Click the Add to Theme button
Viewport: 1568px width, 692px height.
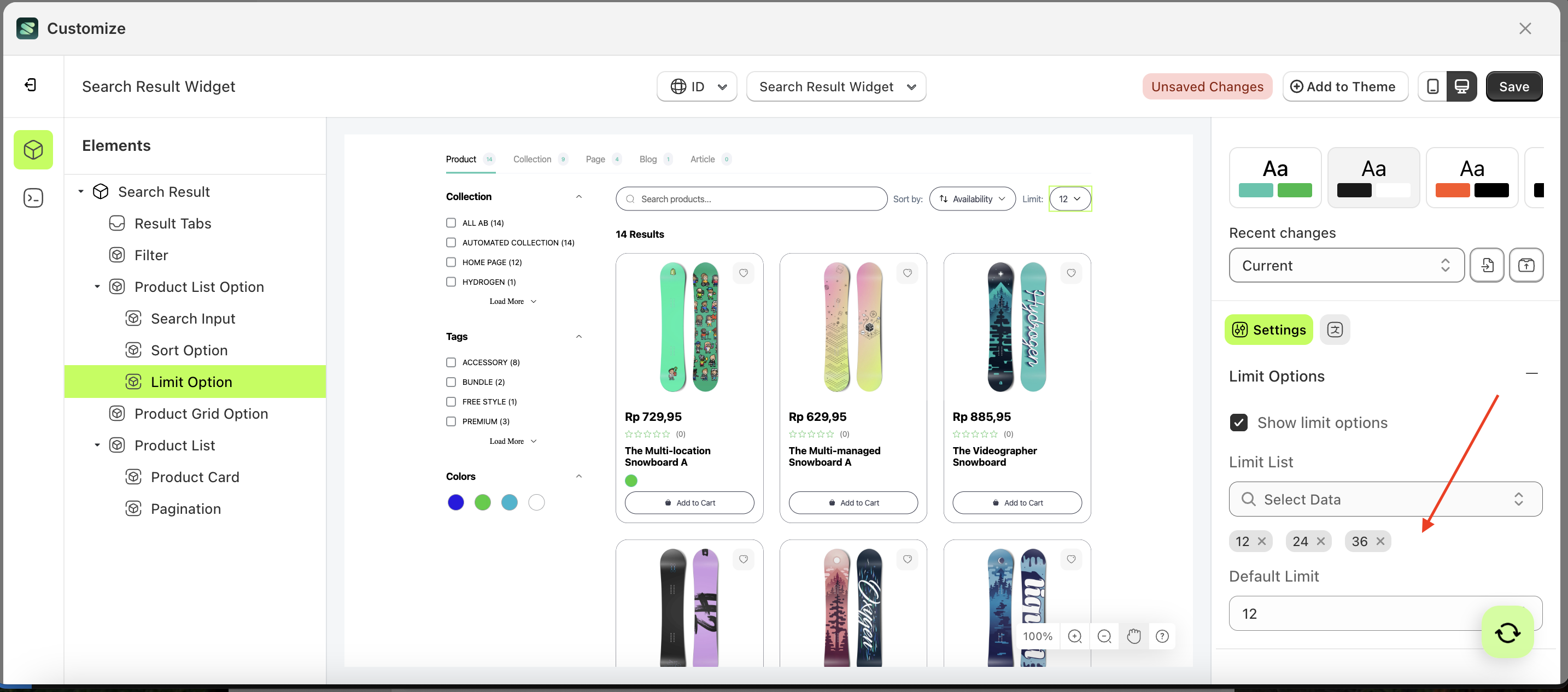[1345, 86]
